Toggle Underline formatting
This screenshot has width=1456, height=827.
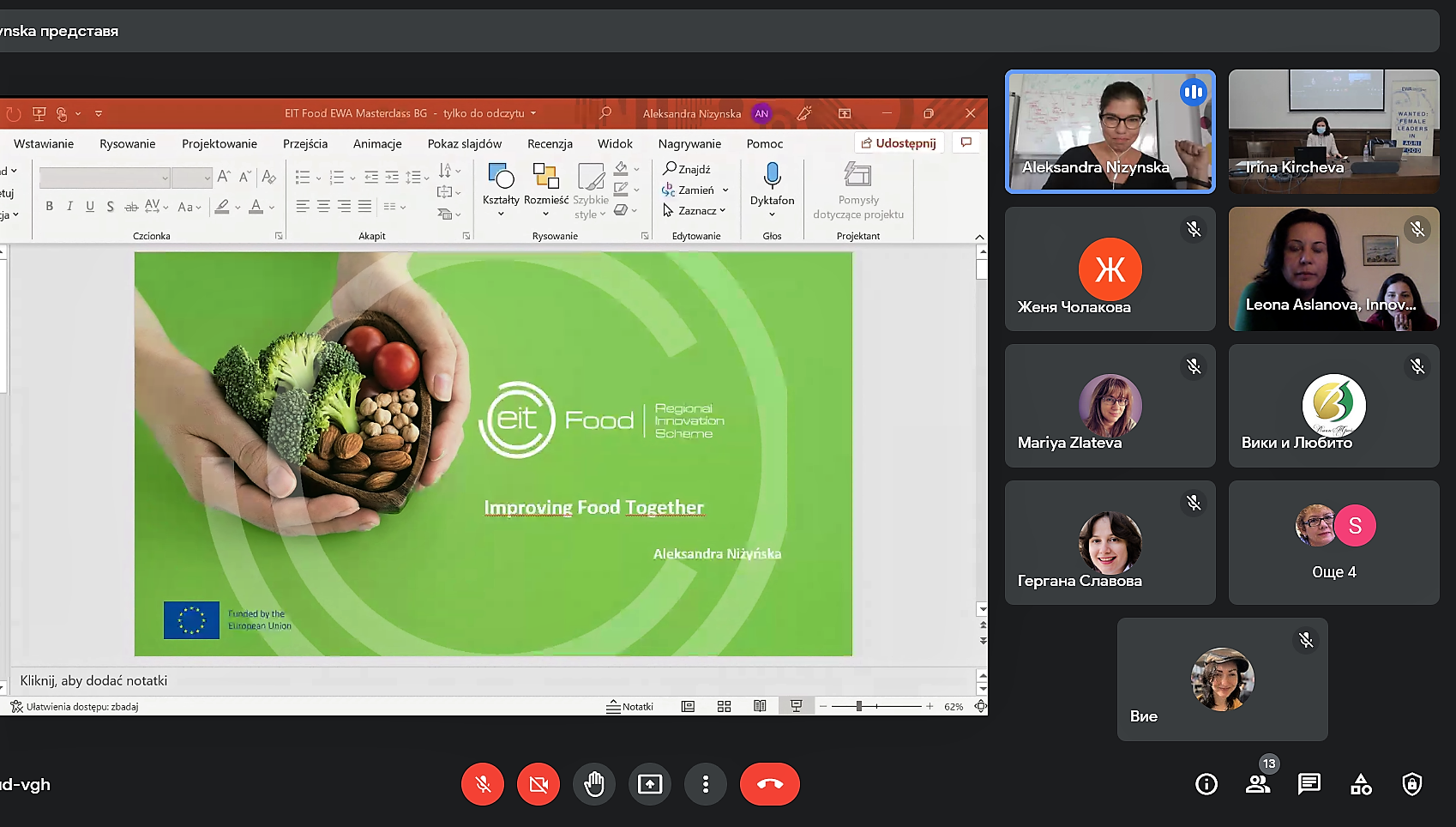[x=89, y=206]
